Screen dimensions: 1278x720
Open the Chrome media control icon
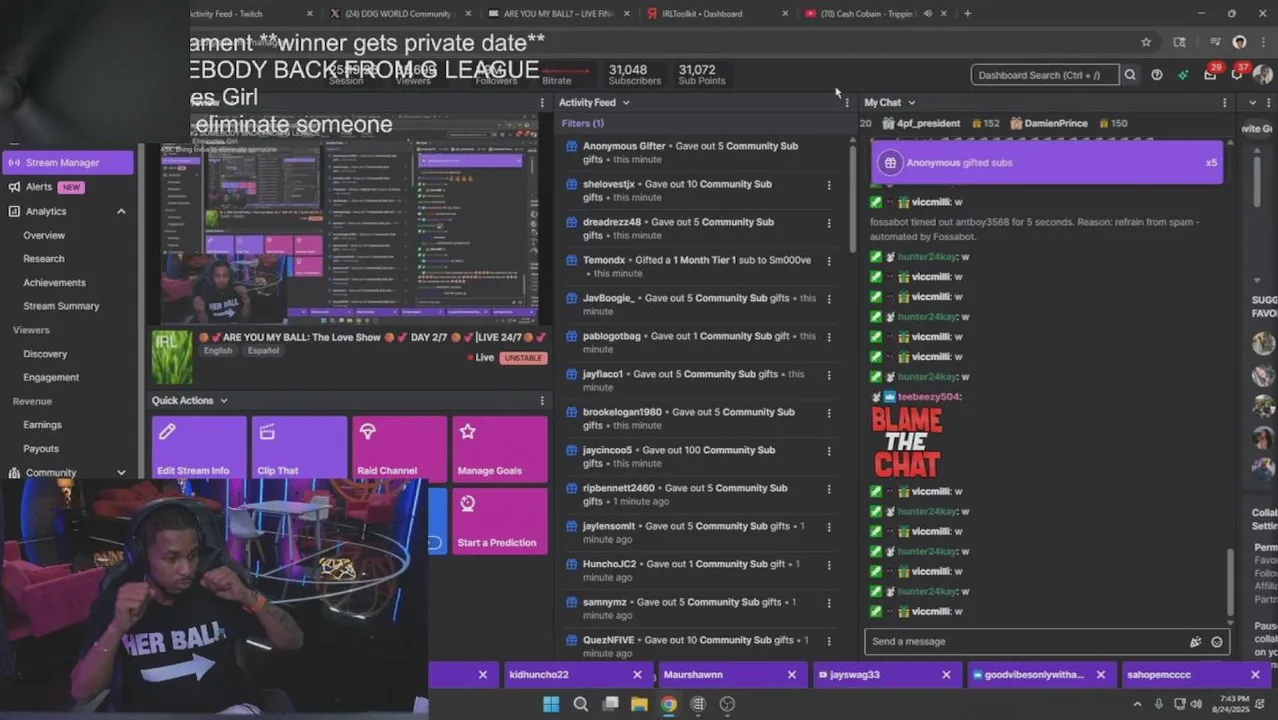click(1213, 42)
